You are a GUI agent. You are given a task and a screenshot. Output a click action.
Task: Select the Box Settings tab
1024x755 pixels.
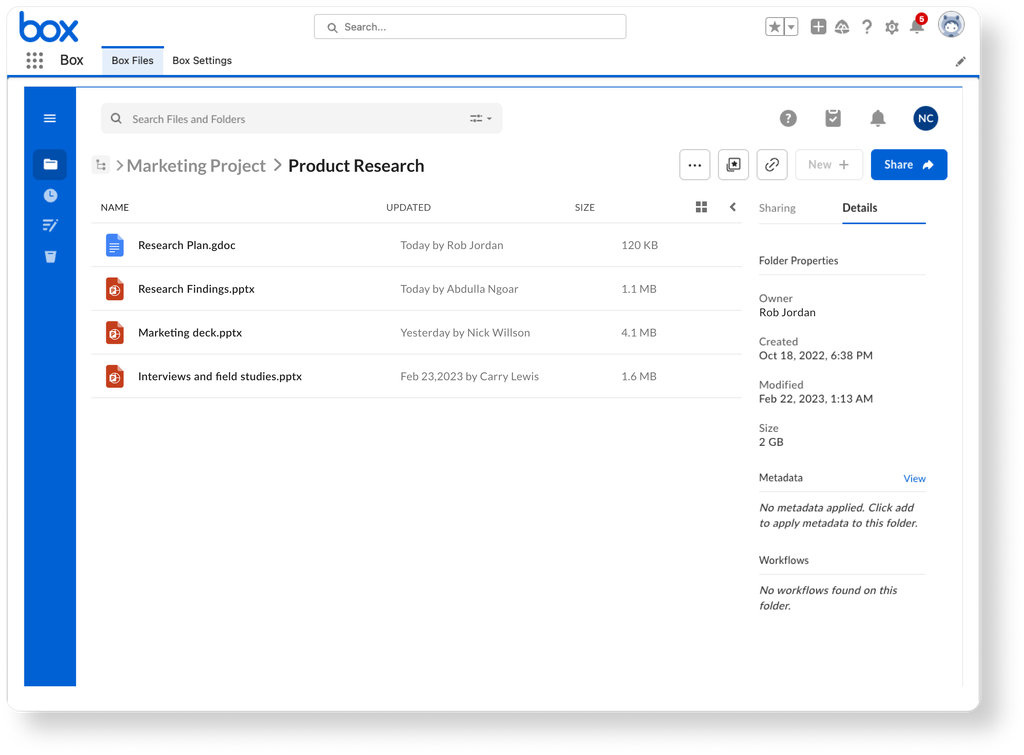click(x=202, y=61)
